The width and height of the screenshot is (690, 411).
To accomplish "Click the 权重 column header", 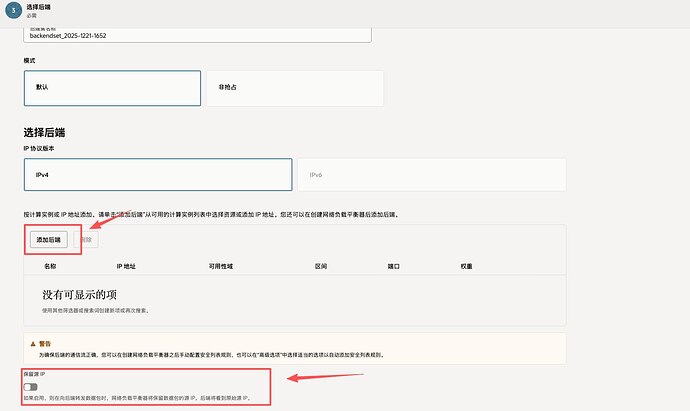I will (466, 267).
